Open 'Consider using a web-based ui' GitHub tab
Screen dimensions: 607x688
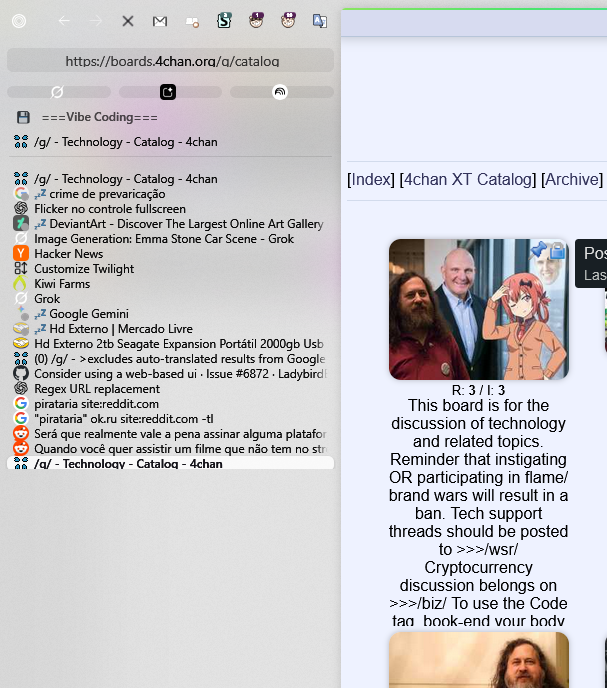pos(170,373)
